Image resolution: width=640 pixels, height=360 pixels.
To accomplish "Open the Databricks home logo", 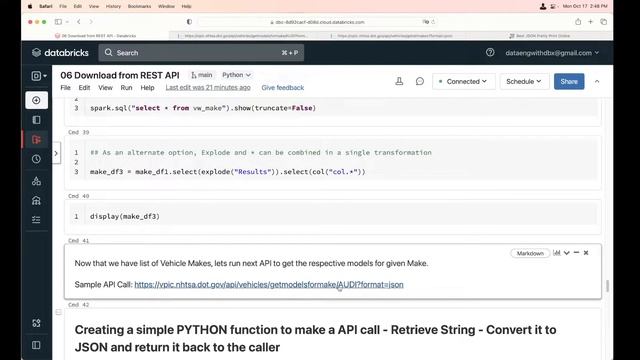I will [60, 53].
